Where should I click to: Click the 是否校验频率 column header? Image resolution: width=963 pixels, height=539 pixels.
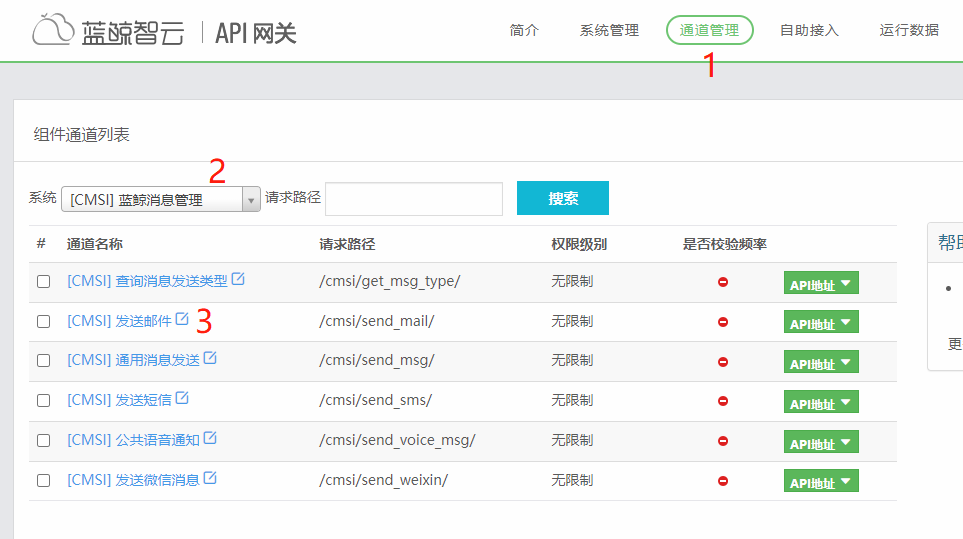[725, 244]
